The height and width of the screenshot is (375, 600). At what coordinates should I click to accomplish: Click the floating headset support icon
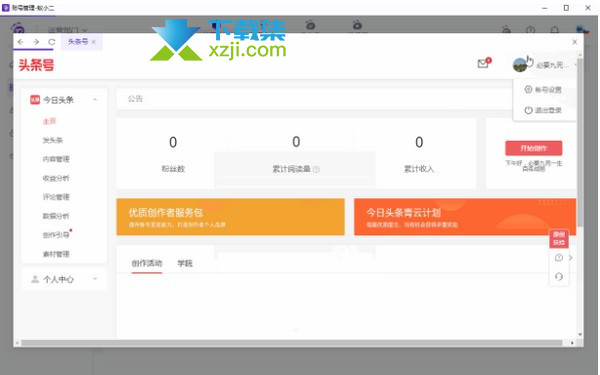tap(559, 276)
